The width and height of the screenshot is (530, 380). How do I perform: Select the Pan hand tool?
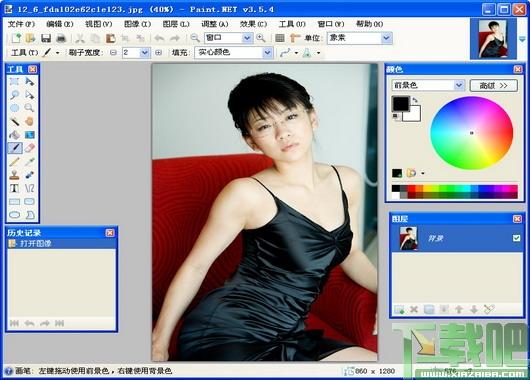(30, 122)
